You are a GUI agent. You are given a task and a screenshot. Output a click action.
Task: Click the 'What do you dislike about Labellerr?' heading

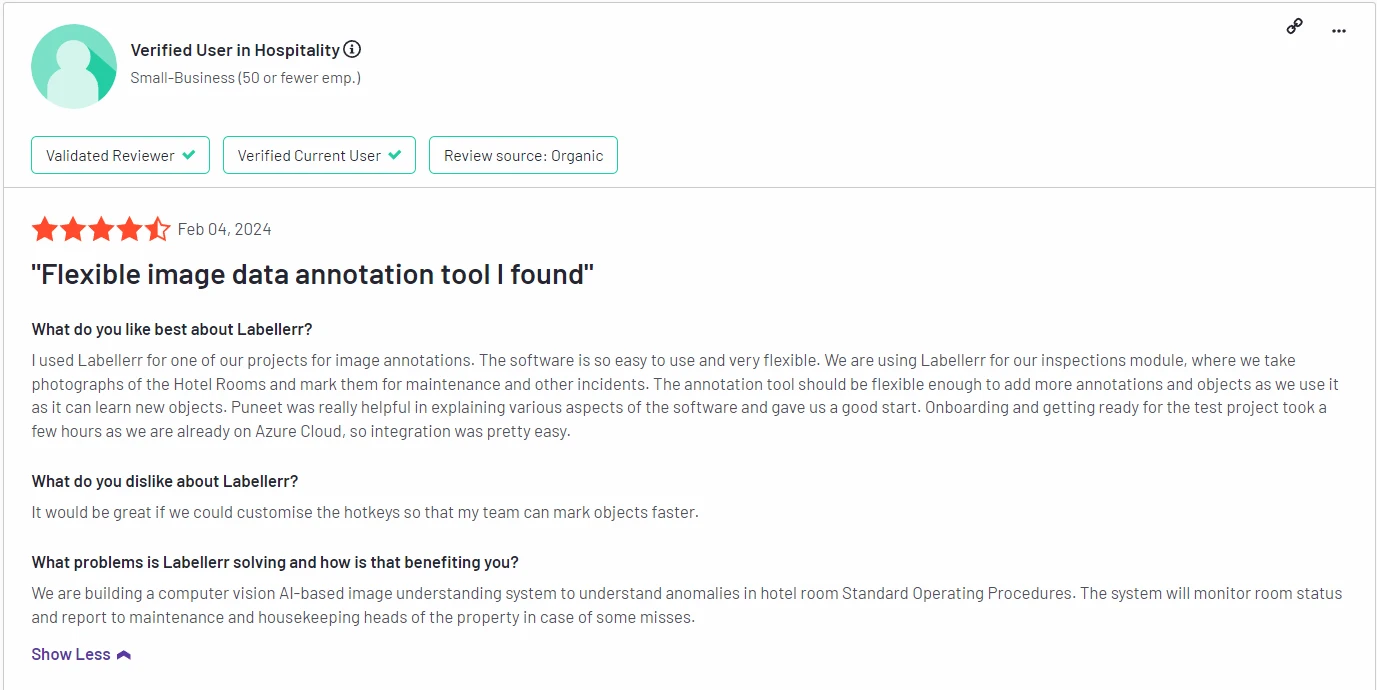click(165, 481)
